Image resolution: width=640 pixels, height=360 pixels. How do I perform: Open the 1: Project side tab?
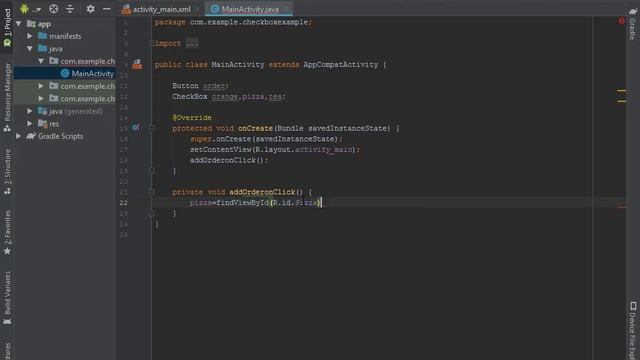click(x=7, y=28)
